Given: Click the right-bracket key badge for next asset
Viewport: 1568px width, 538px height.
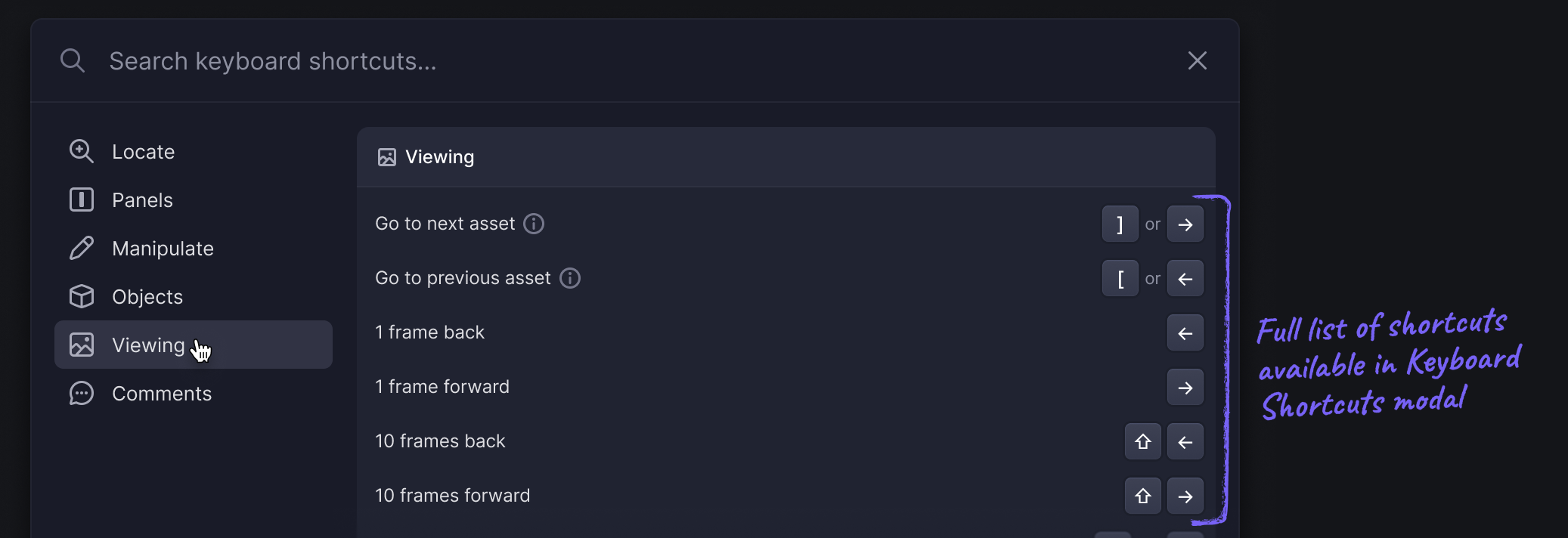Looking at the screenshot, I should (1120, 224).
